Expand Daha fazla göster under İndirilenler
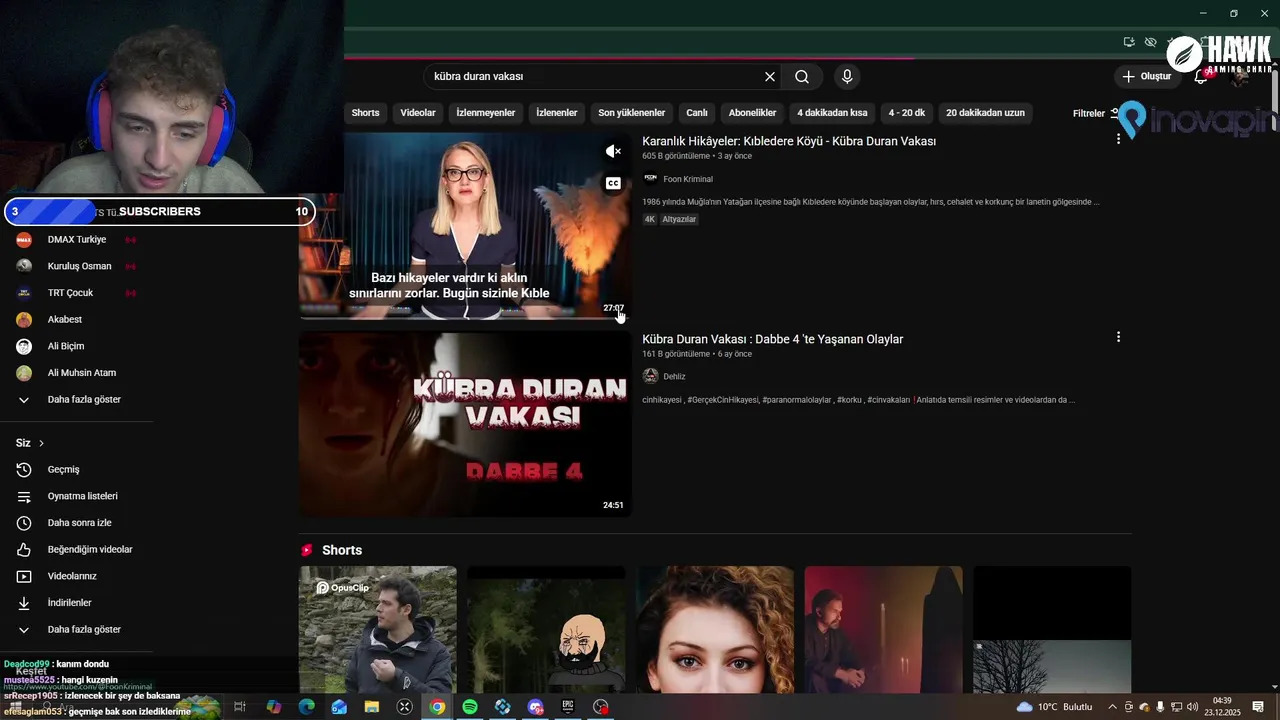This screenshot has height=720, width=1280. (x=85, y=630)
